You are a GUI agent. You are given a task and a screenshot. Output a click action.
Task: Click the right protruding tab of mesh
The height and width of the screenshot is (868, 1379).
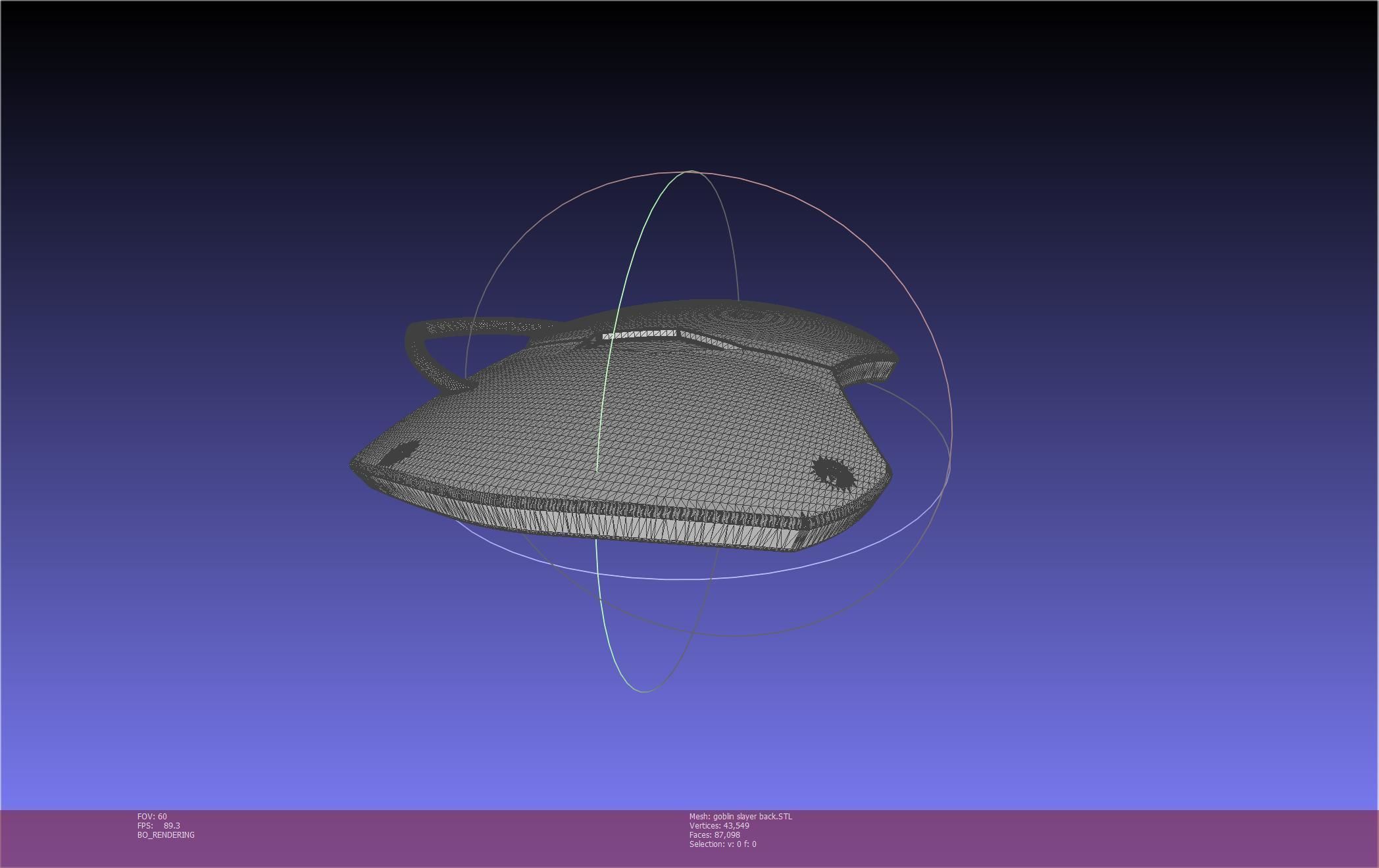pyautogui.click(x=868, y=368)
